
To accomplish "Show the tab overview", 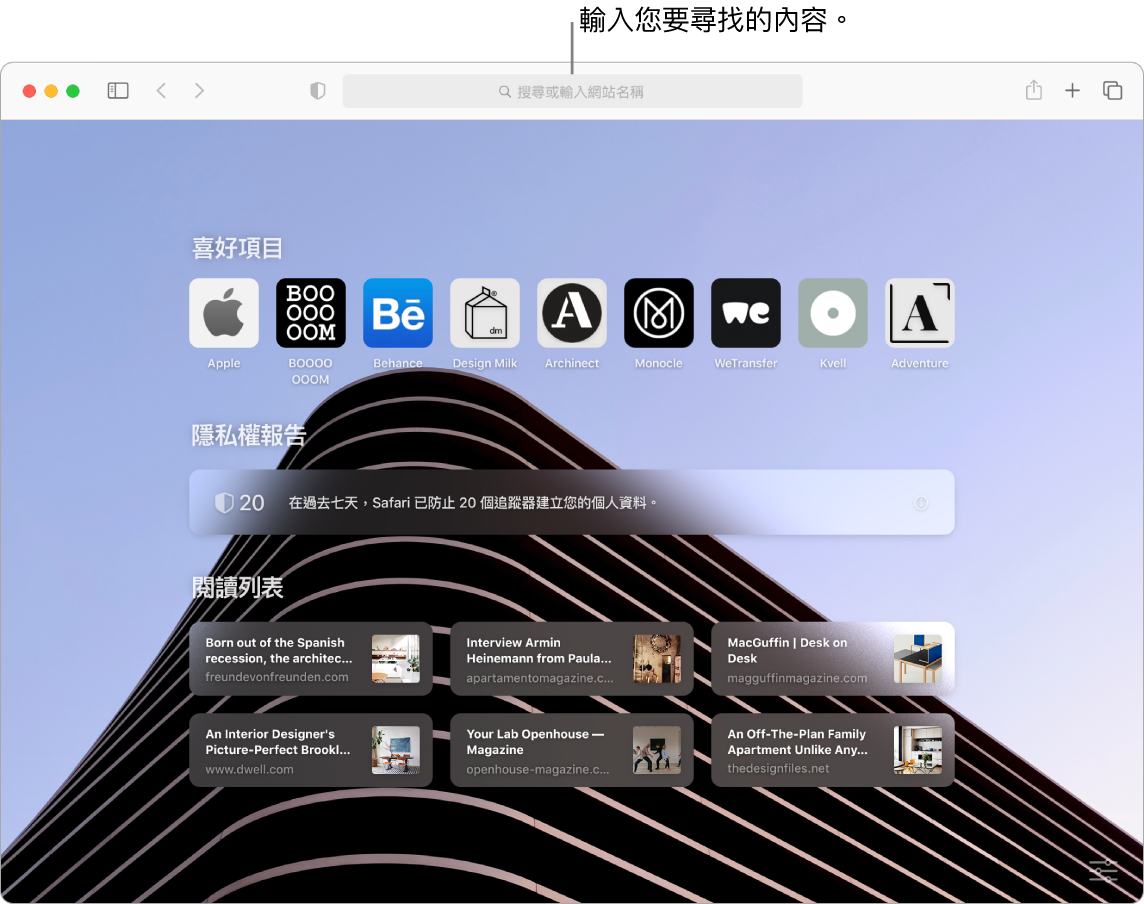I will 1112,90.
